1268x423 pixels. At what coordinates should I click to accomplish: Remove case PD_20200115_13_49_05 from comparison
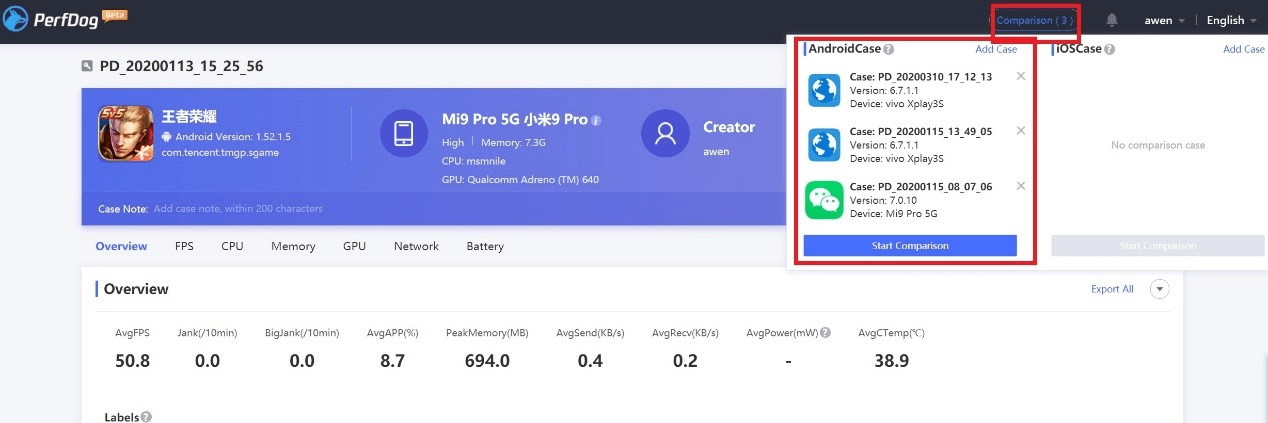1020,130
